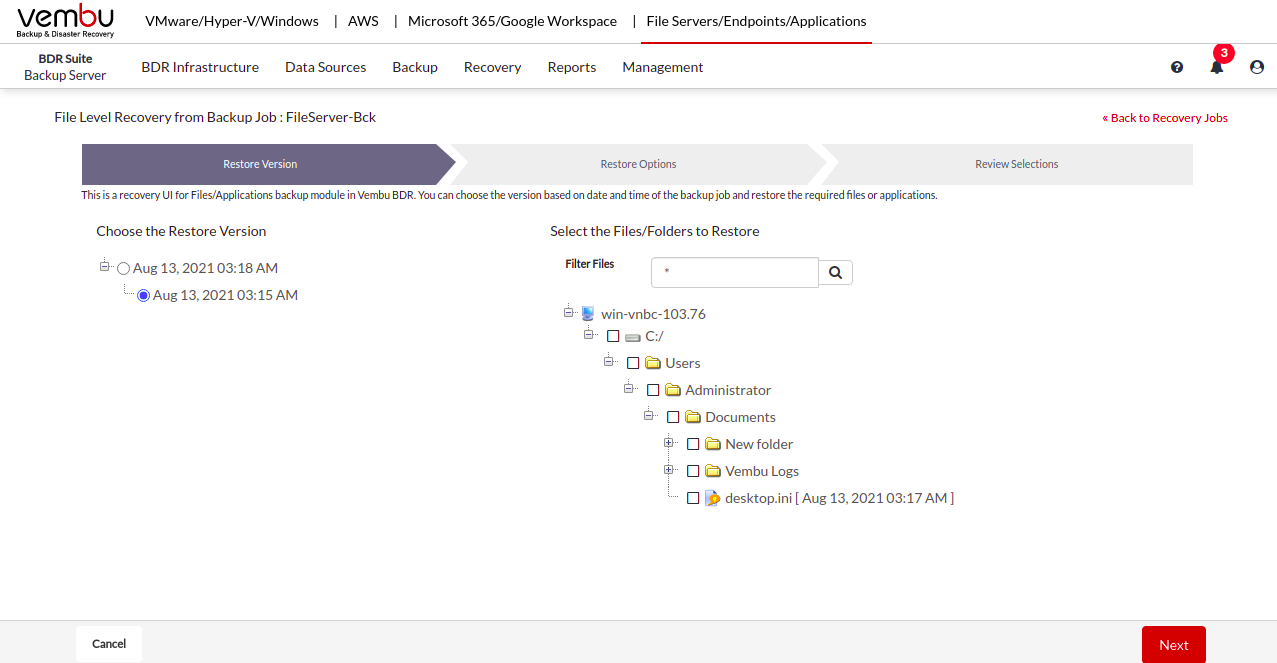Screen dimensions: 1277x663
Task: Click the 'Select the Files/Folders to Restore' heading
Action: coord(655,231)
